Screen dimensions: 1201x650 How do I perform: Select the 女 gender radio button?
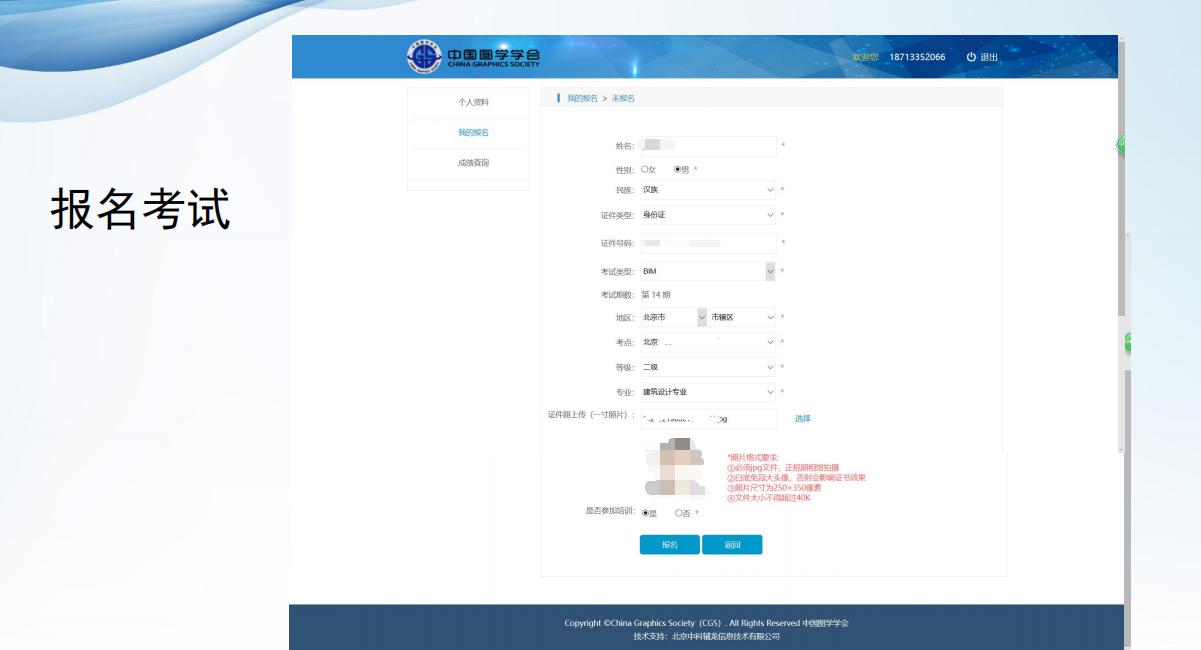tap(645, 170)
